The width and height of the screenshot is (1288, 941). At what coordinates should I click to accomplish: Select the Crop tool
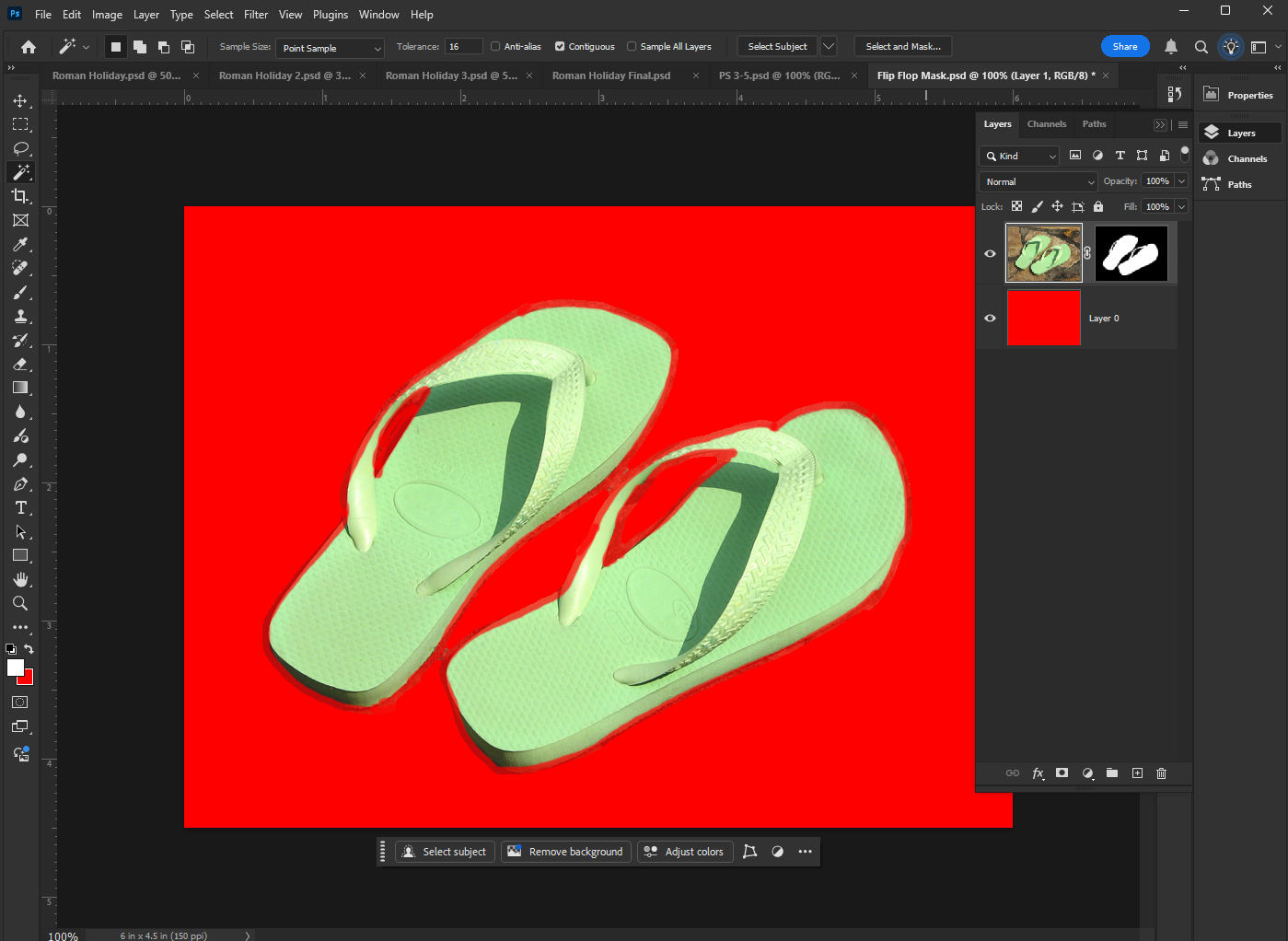20,196
